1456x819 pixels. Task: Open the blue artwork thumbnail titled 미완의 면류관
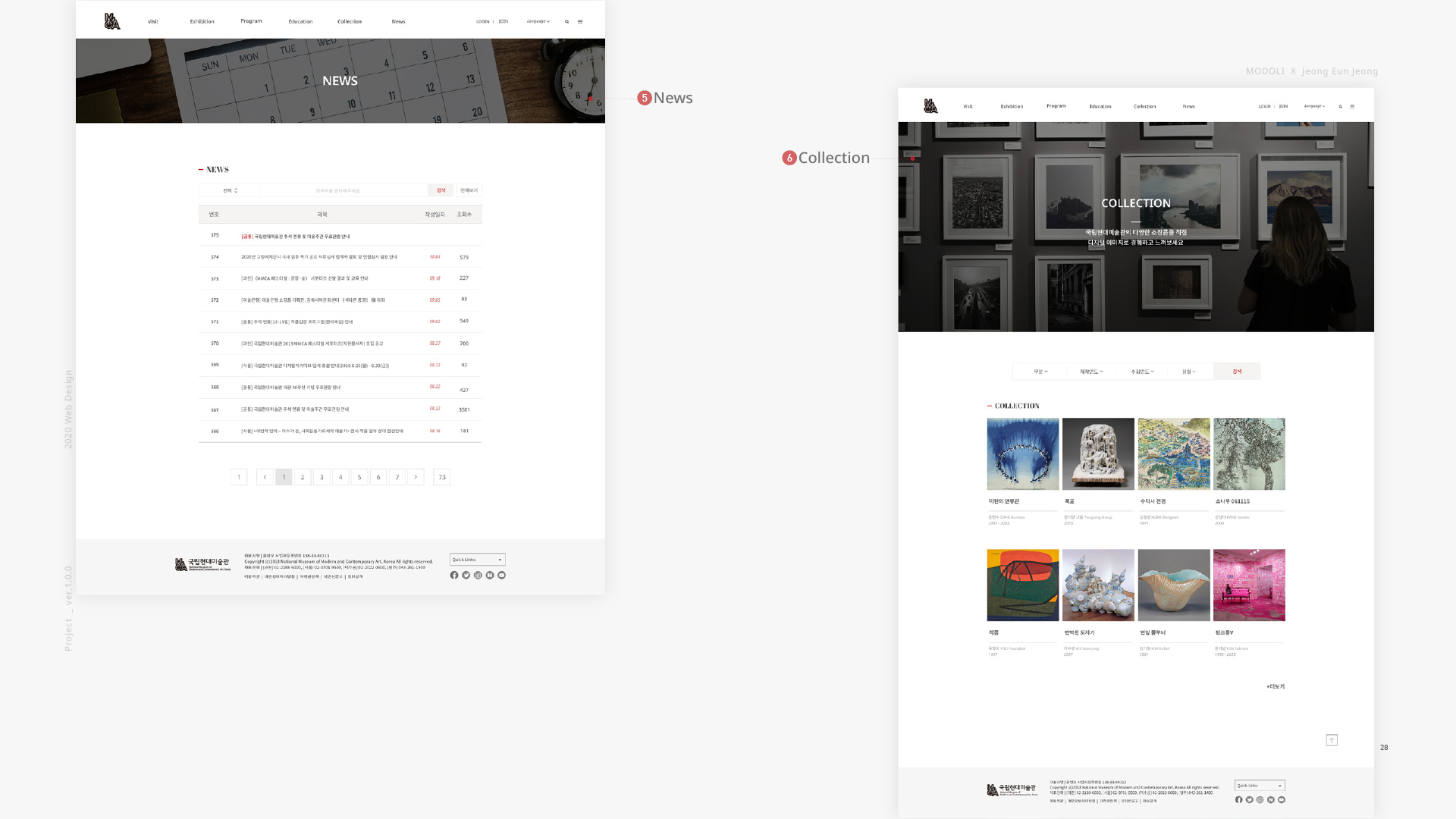pyautogui.click(x=1022, y=453)
